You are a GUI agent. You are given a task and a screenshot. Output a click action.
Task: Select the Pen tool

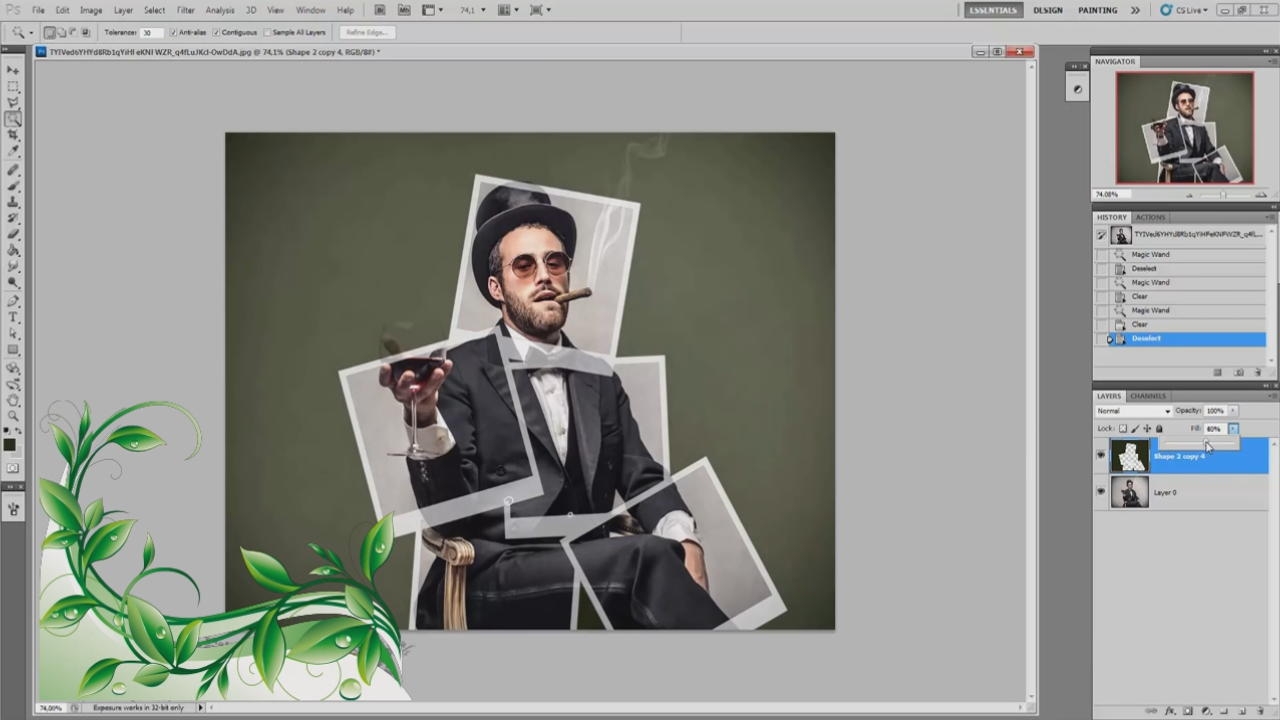tap(13, 301)
